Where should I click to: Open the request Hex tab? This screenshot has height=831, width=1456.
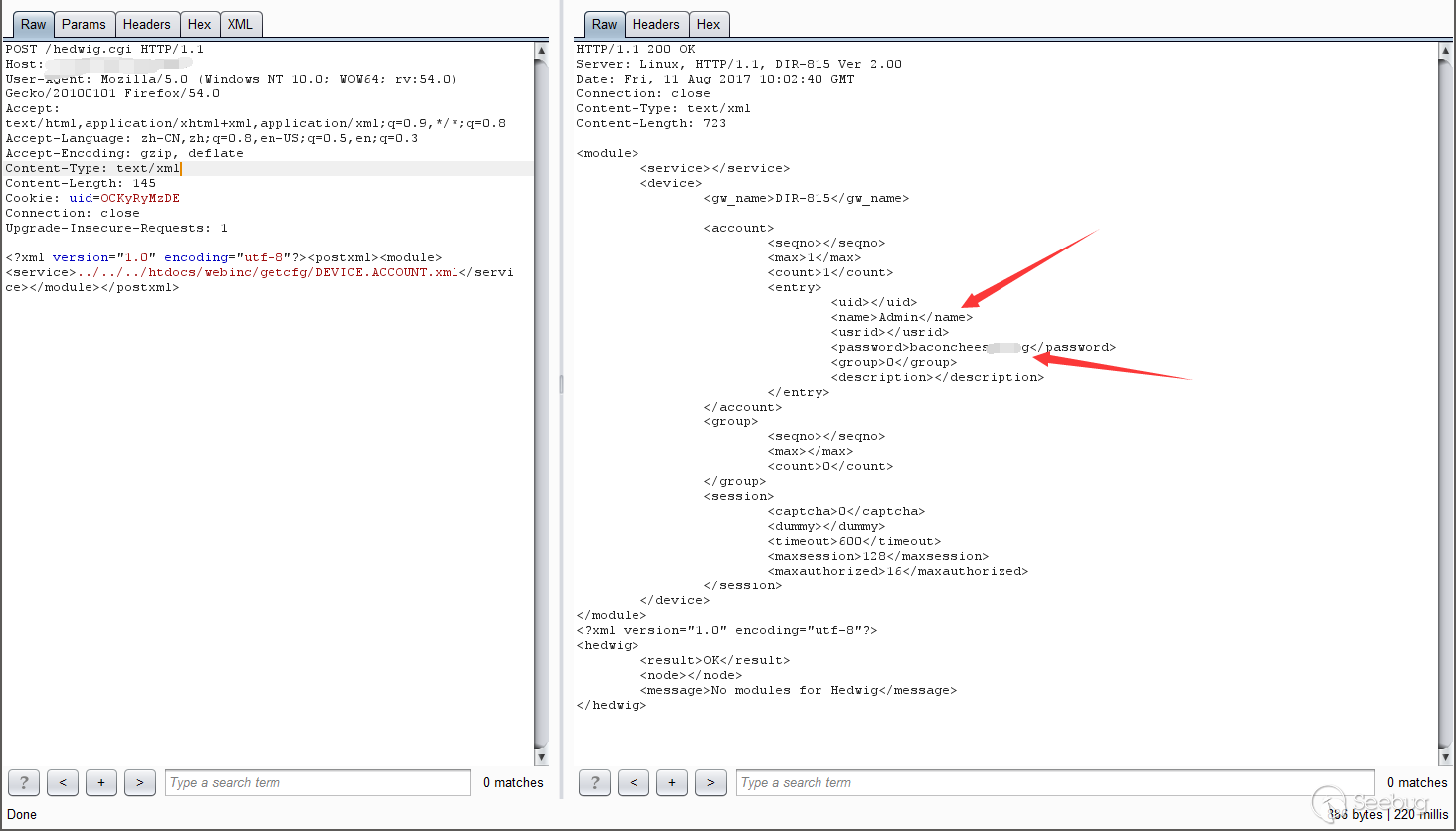click(200, 24)
